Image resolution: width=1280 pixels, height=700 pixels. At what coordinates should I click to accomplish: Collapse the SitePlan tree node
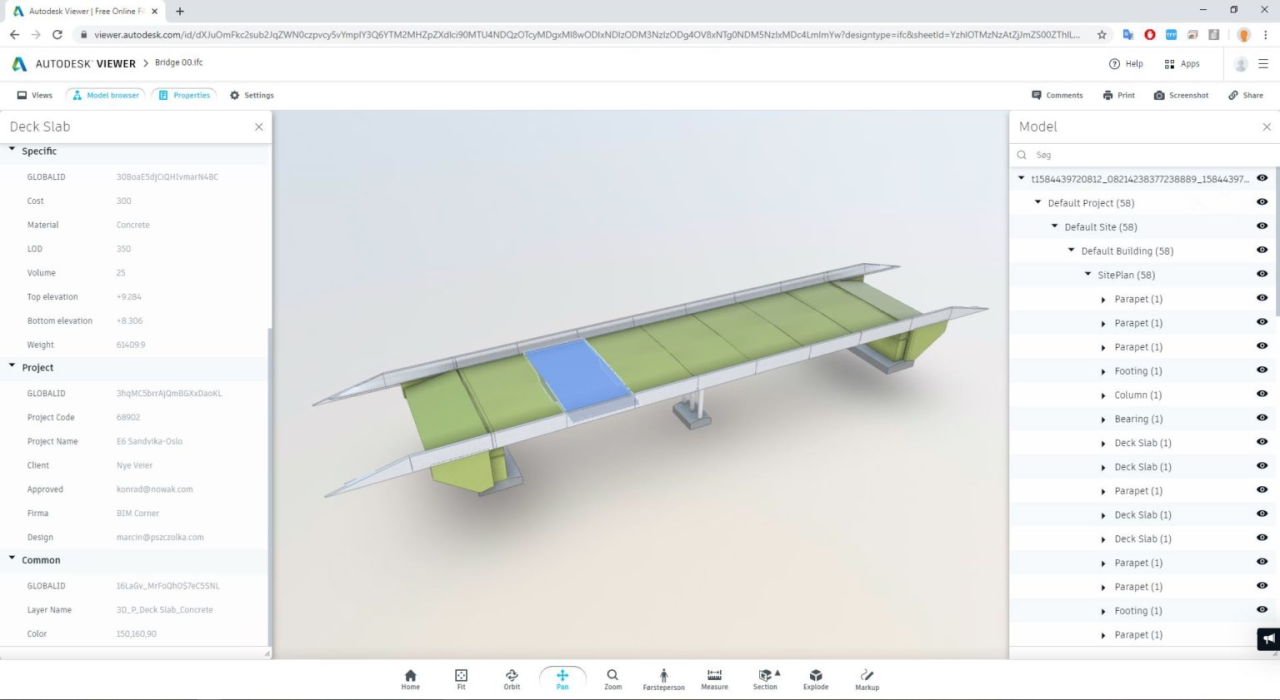coord(1088,274)
